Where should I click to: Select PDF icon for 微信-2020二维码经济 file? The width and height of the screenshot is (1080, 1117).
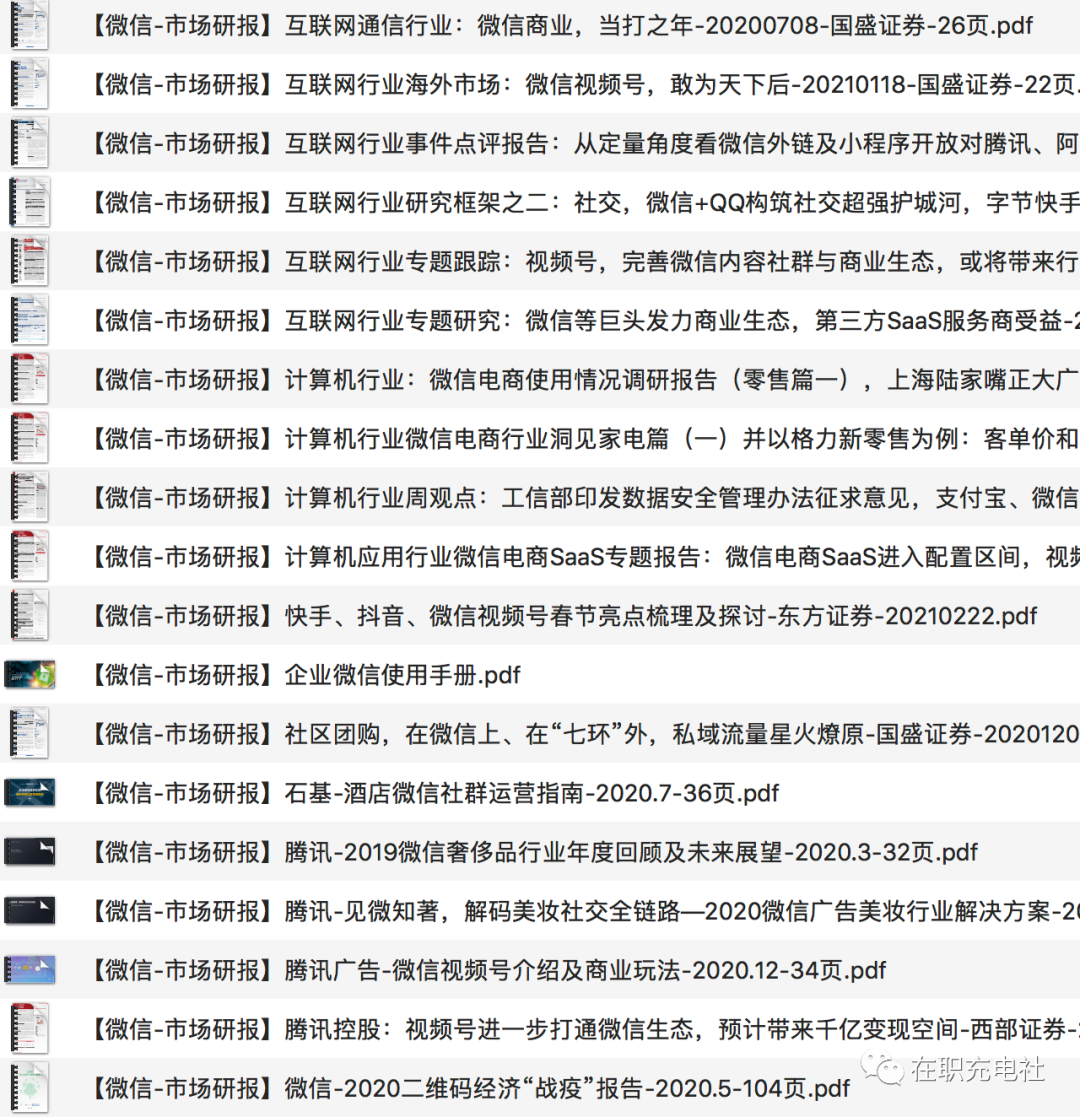29,1088
